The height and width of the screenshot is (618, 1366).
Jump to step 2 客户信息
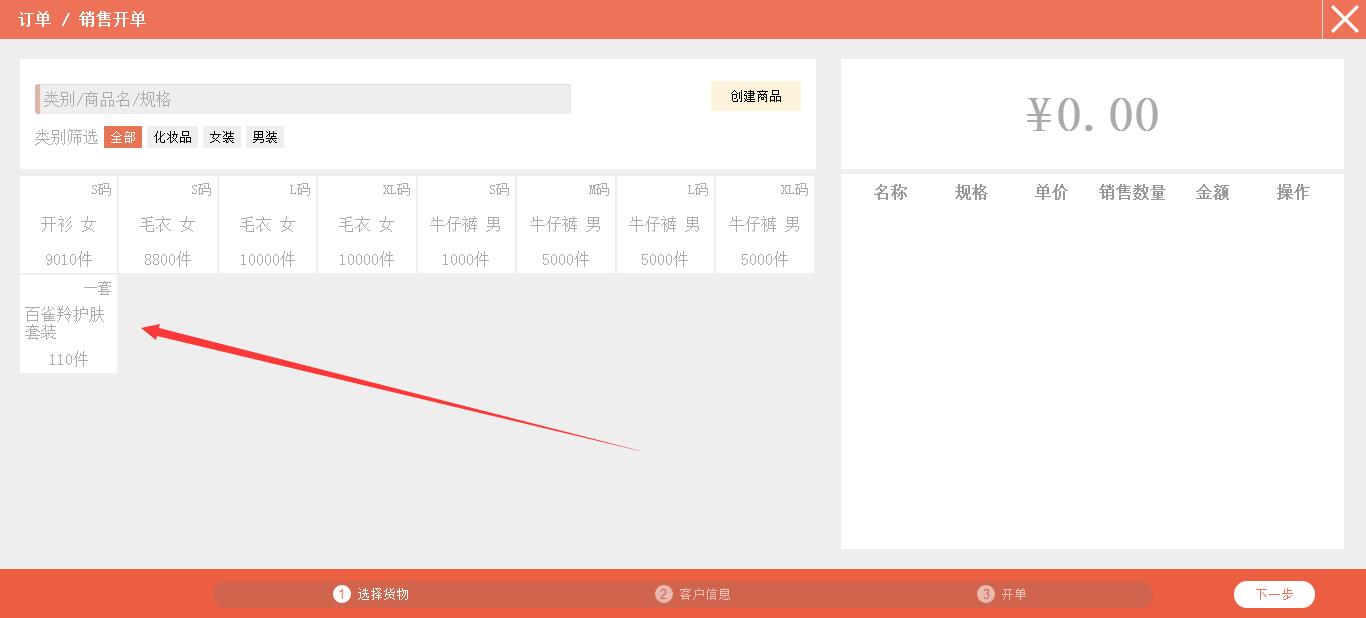coord(694,594)
